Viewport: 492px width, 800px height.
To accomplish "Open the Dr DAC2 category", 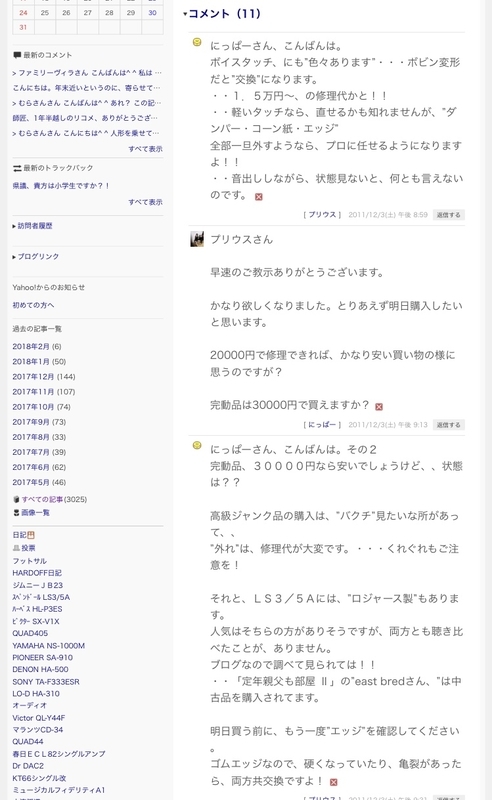I will coord(28,766).
